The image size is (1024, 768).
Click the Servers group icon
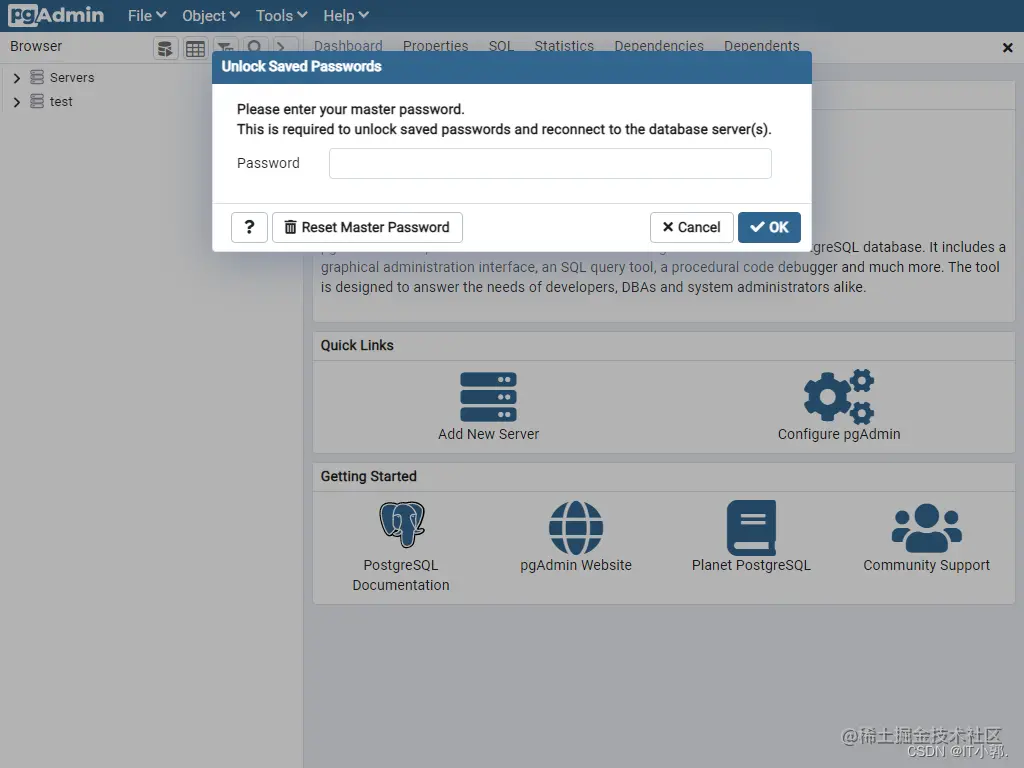(37, 77)
